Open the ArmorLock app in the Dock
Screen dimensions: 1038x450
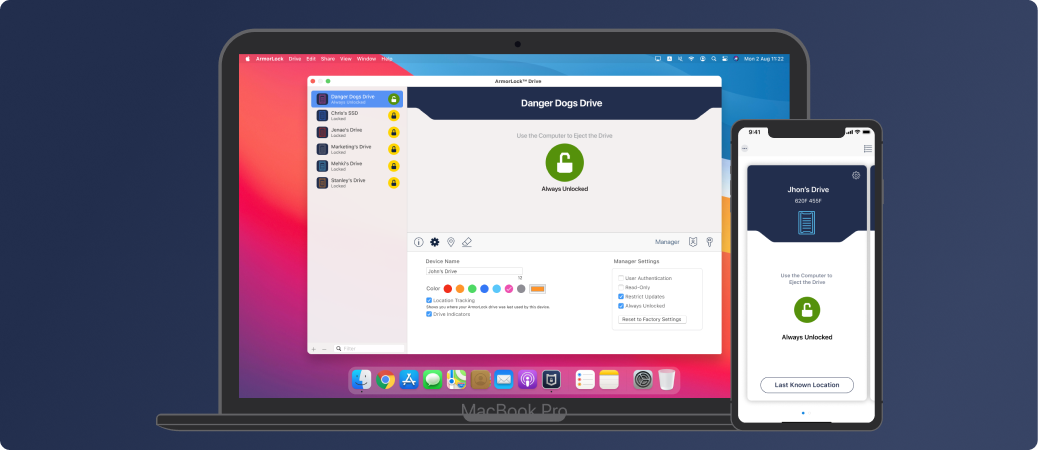click(x=551, y=379)
